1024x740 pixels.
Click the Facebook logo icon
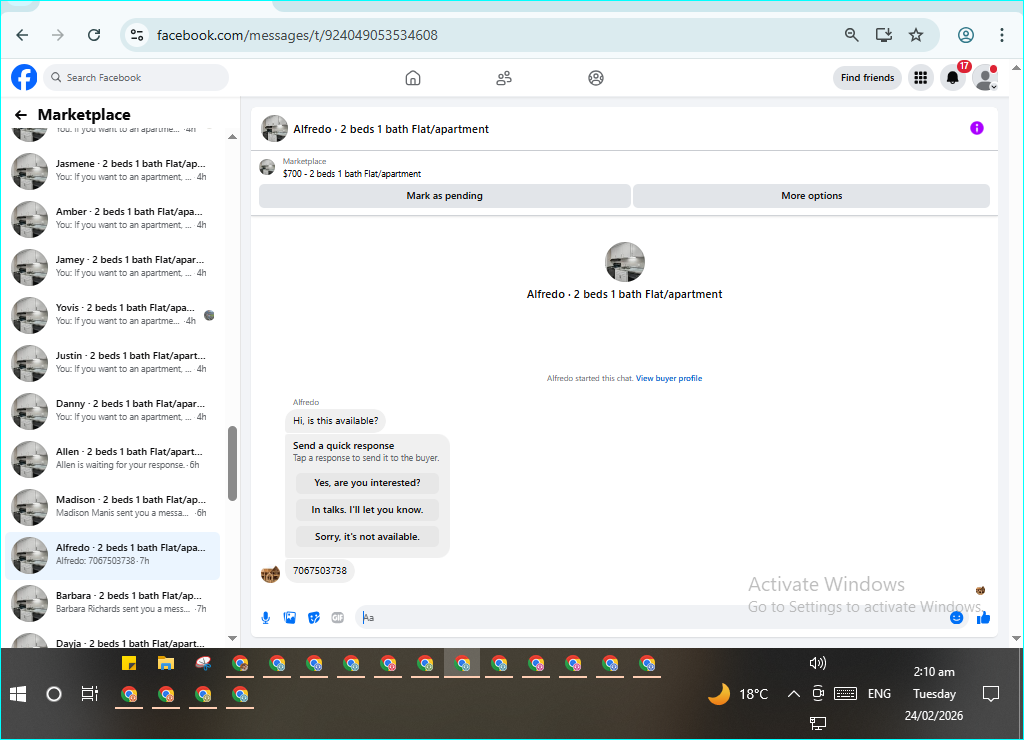click(24, 78)
